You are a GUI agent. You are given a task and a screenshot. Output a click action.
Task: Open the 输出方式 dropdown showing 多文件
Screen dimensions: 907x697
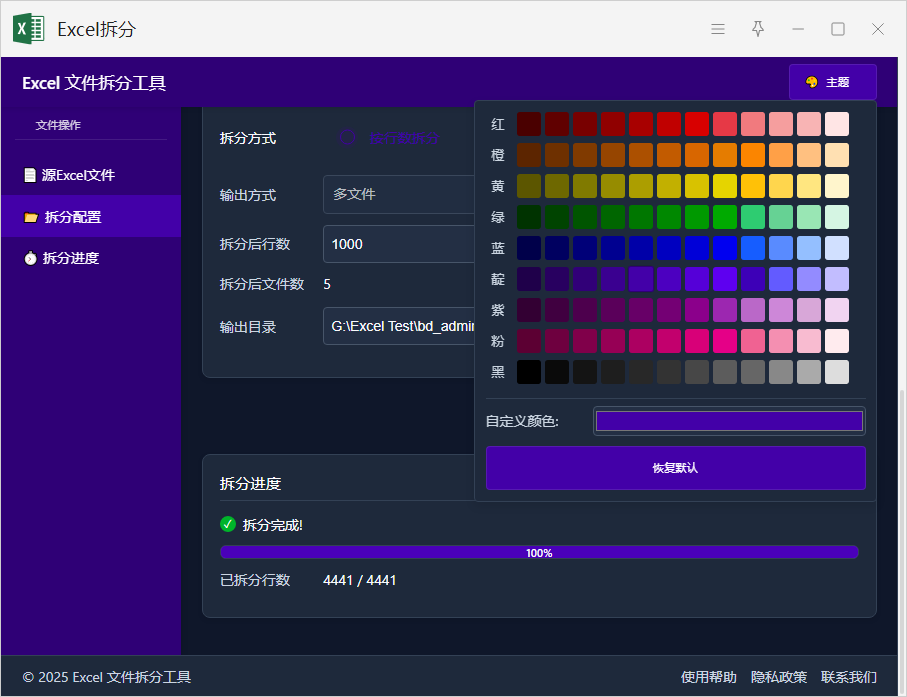pyautogui.click(x=399, y=194)
